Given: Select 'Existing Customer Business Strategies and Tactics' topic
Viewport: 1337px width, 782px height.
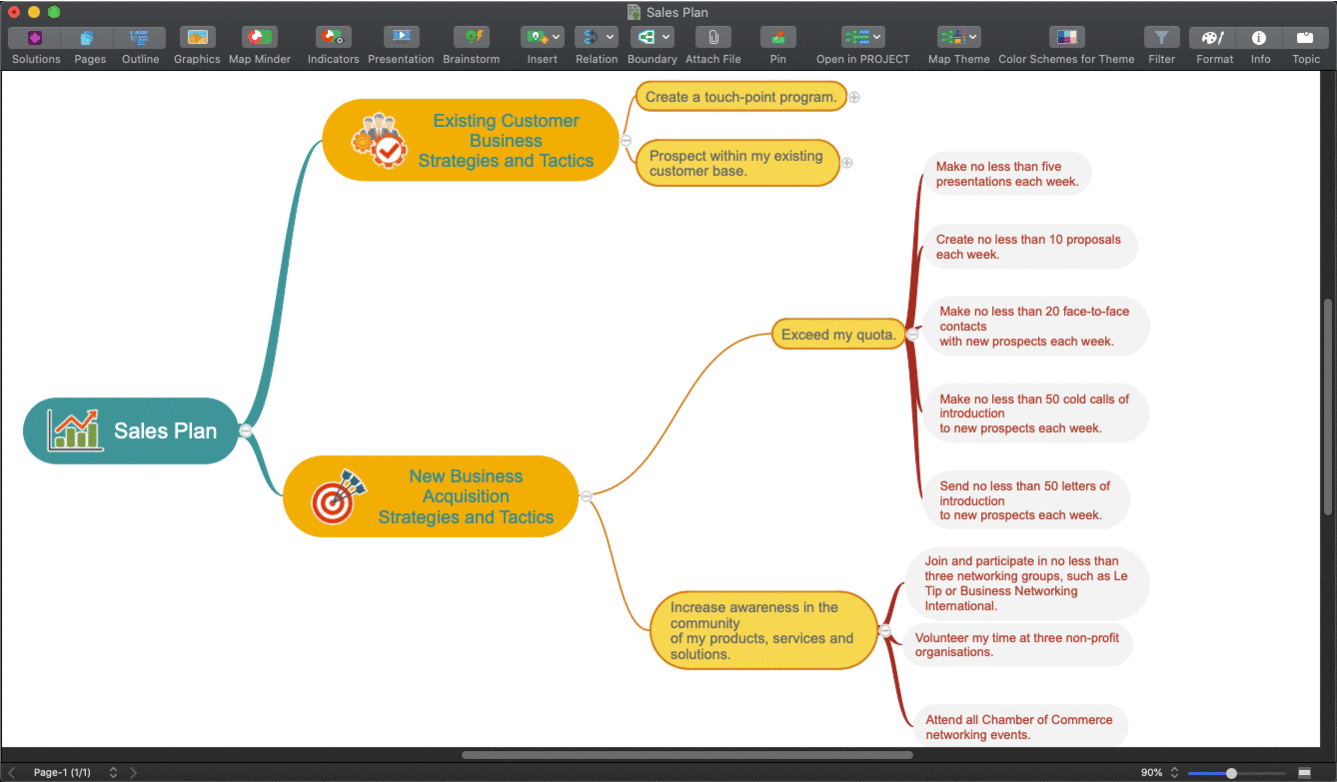Looking at the screenshot, I should [471, 140].
